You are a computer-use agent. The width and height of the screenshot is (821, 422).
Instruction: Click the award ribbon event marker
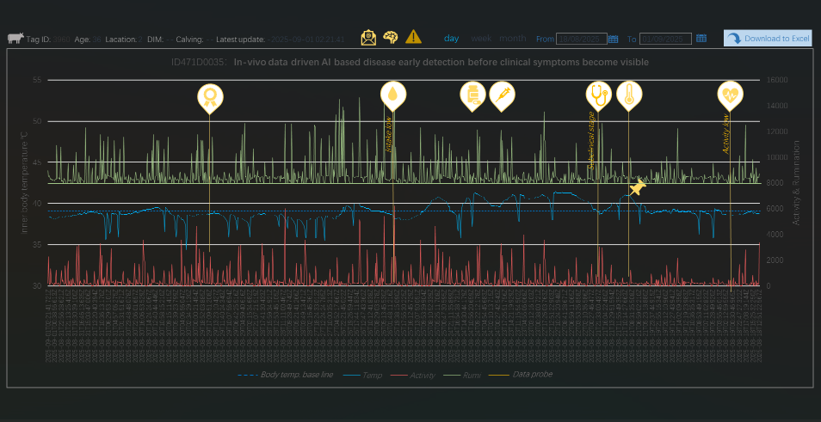[x=209, y=97]
